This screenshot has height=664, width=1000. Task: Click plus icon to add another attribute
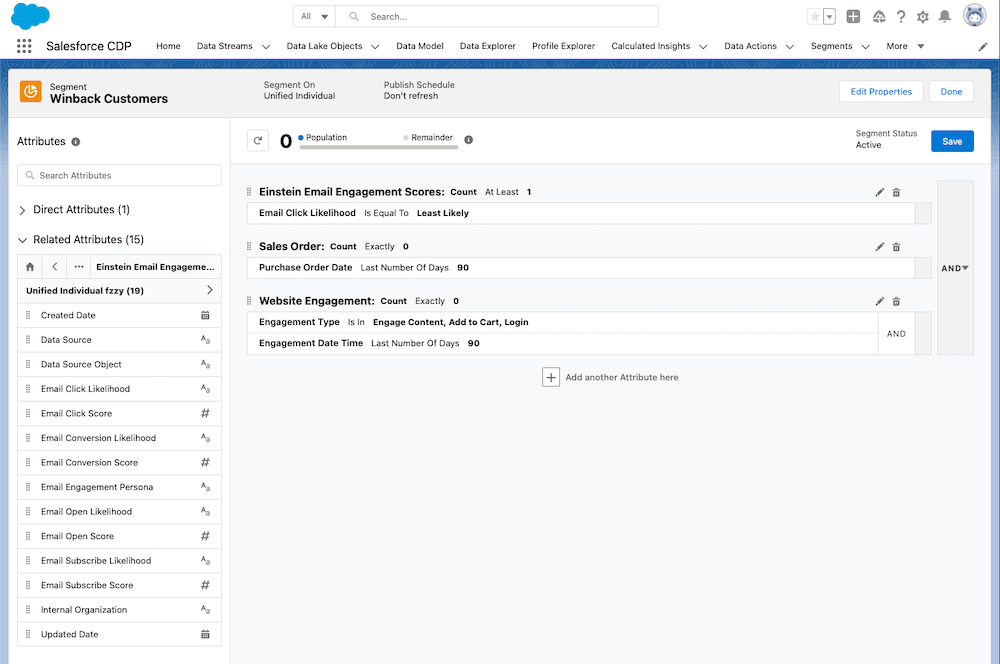(x=550, y=377)
